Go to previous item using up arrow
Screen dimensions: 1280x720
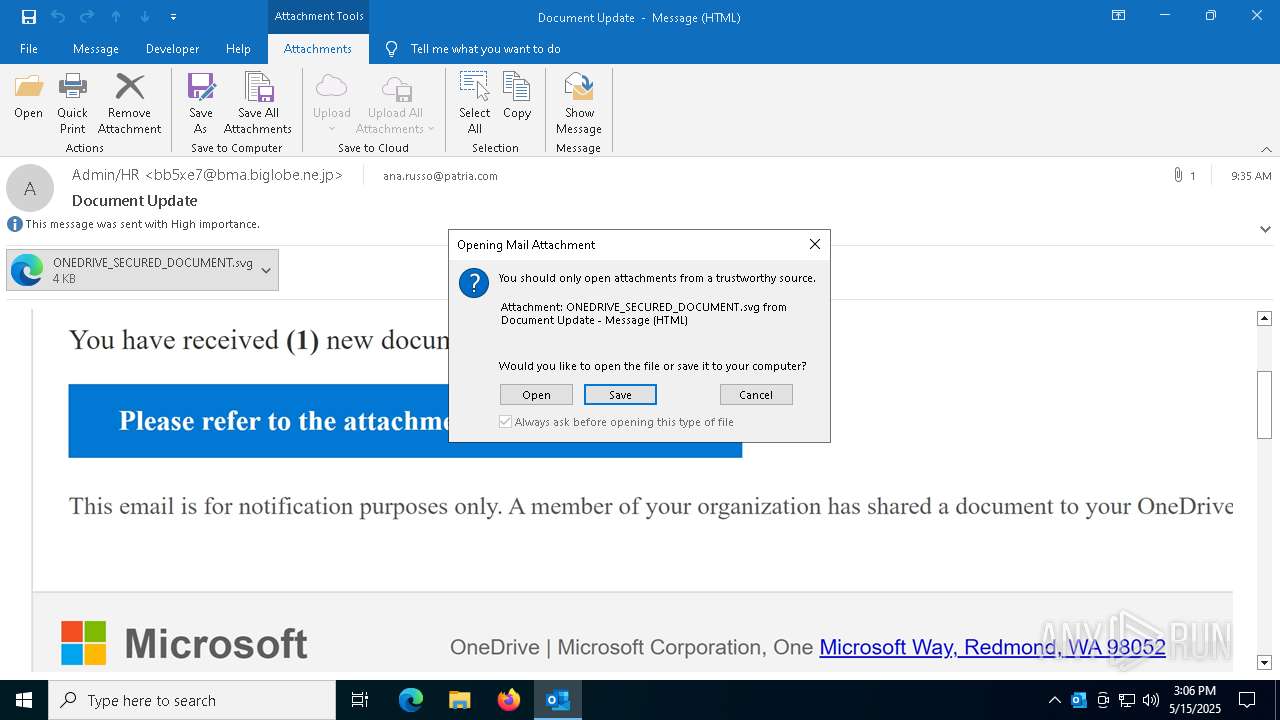(x=116, y=16)
